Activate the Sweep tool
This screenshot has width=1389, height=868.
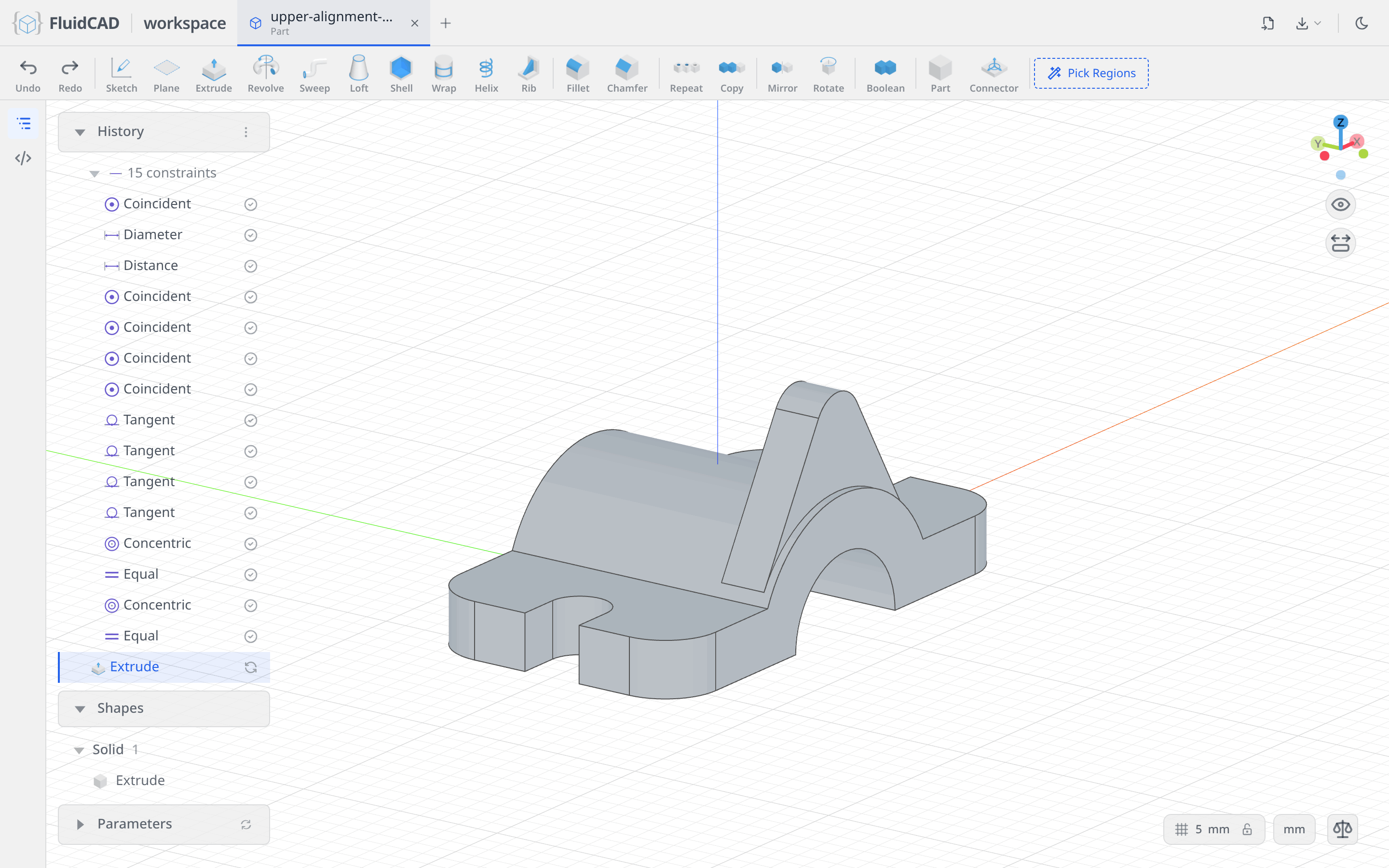pos(314,75)
